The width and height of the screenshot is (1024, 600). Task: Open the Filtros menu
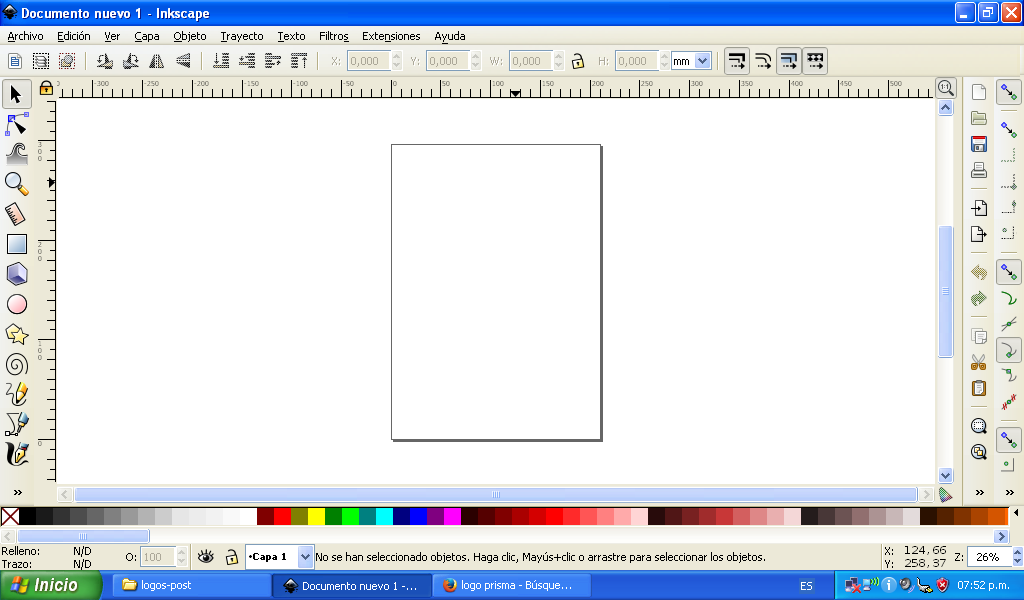pyautogui.click(x=334, y=36)
